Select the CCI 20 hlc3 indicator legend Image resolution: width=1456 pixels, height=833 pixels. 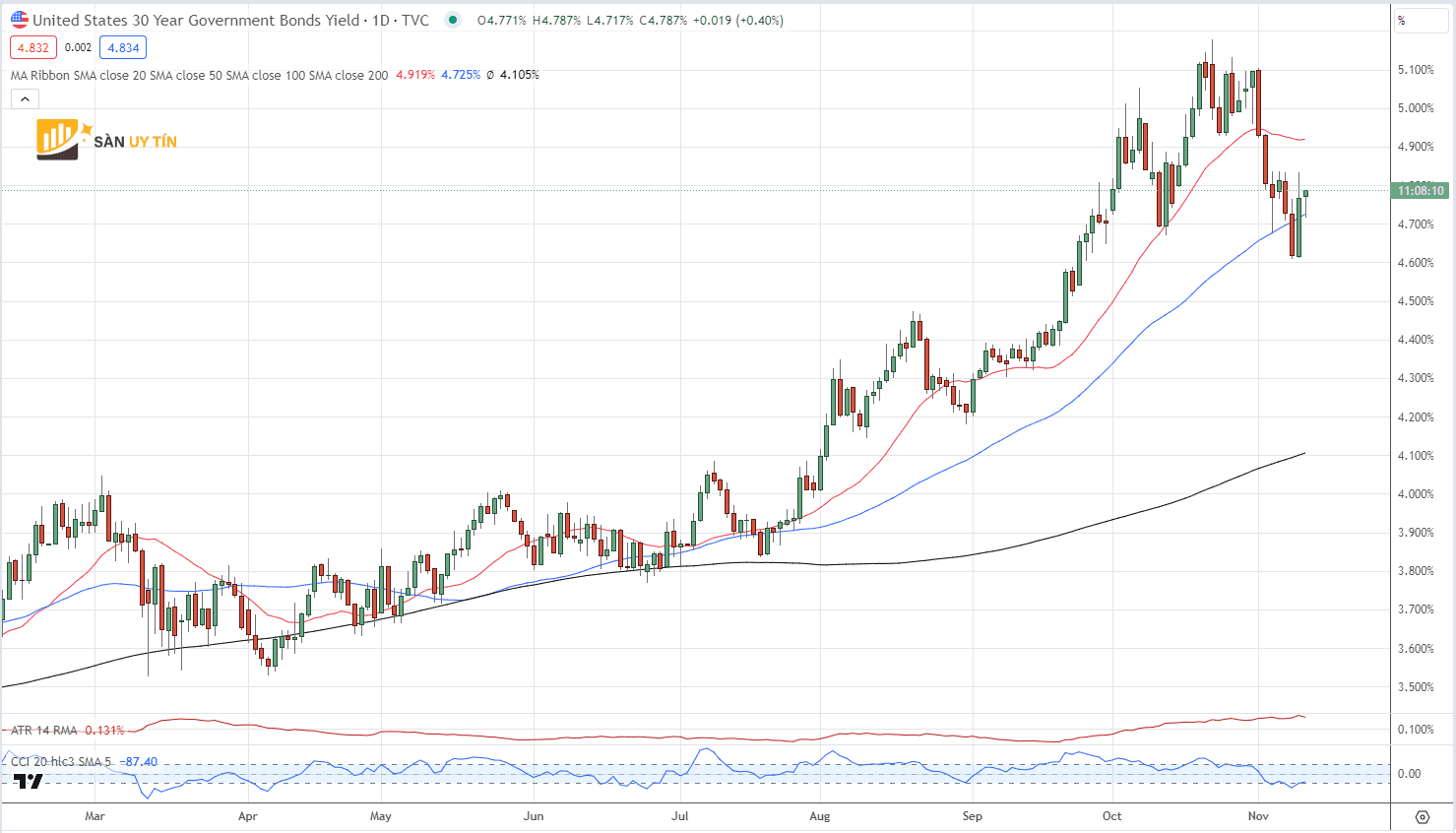[x=61, y=762]
